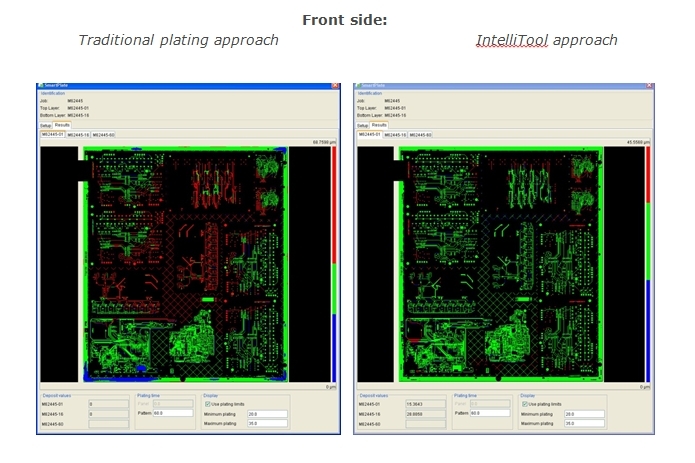Select M62445-01 layer tab in IntelliTool window
Screen dimensions: 695x463
pos(370,134)
